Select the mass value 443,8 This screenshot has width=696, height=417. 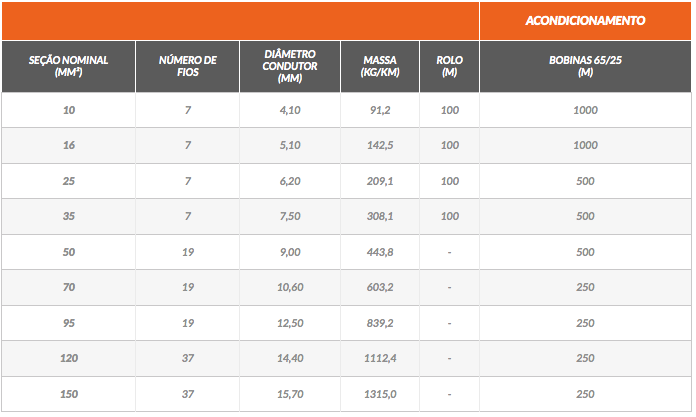pos(380,252)
